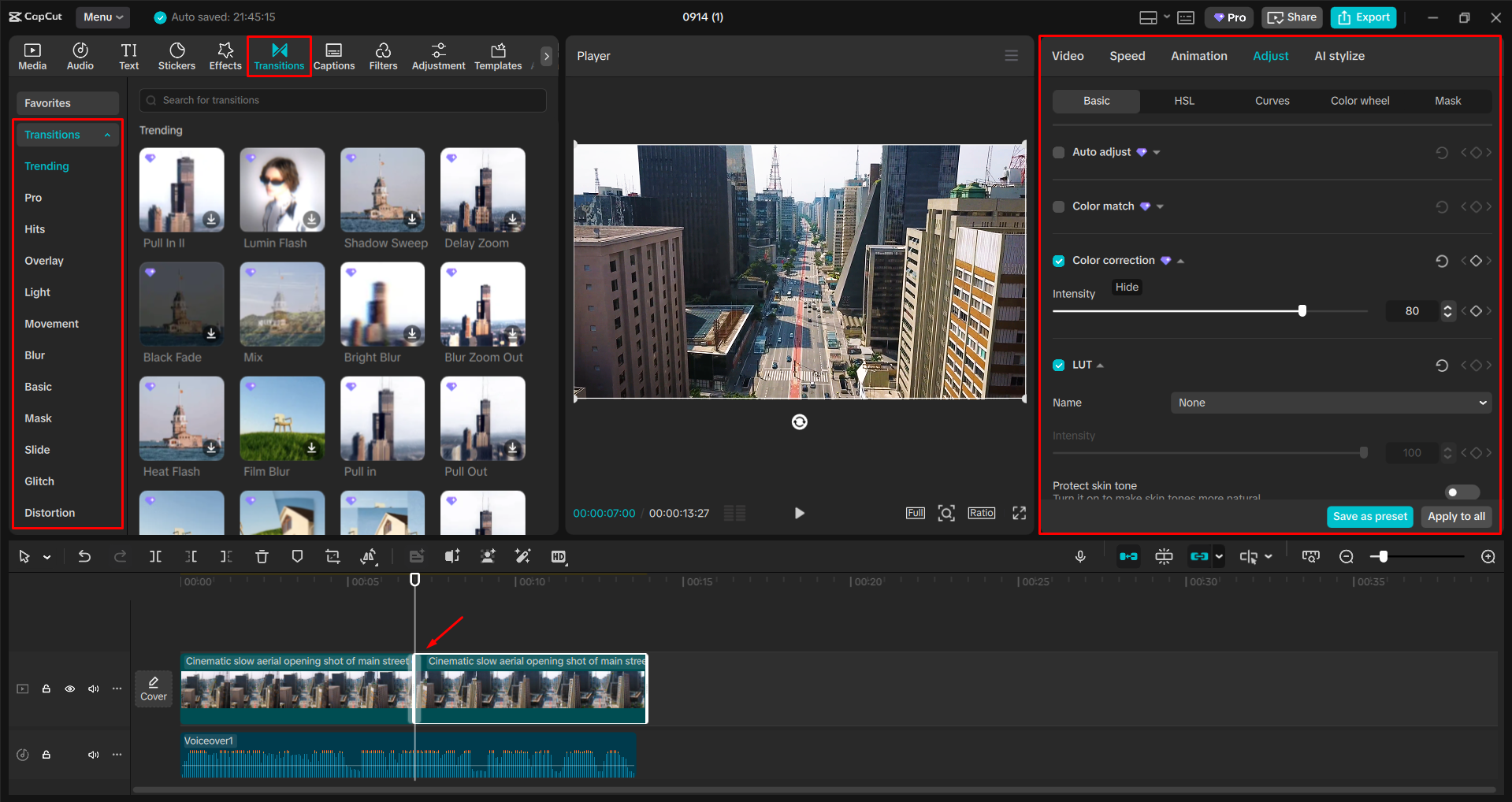Select the Heat Flash transition thumbnail
This screenshot has width=1512, height=802.
click(181, 418)
